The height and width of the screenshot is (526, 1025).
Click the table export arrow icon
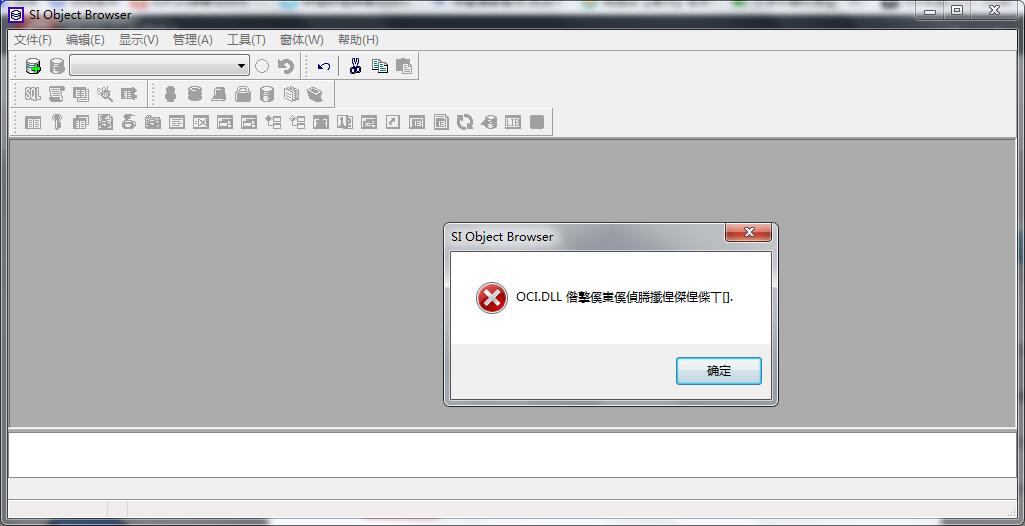point(129,94)
